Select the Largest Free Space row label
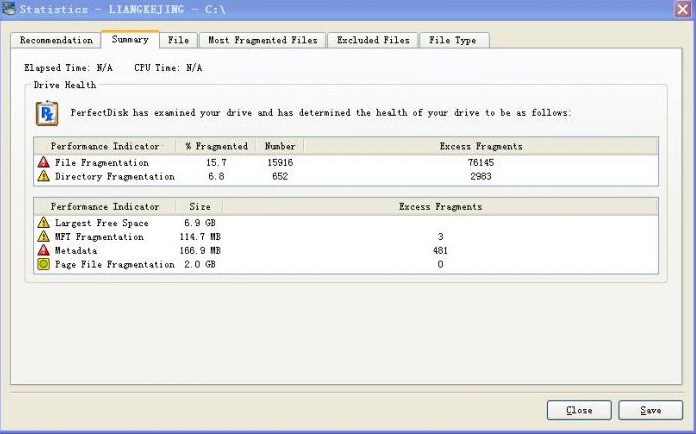 pyautogui.click(x=102, y=223)
